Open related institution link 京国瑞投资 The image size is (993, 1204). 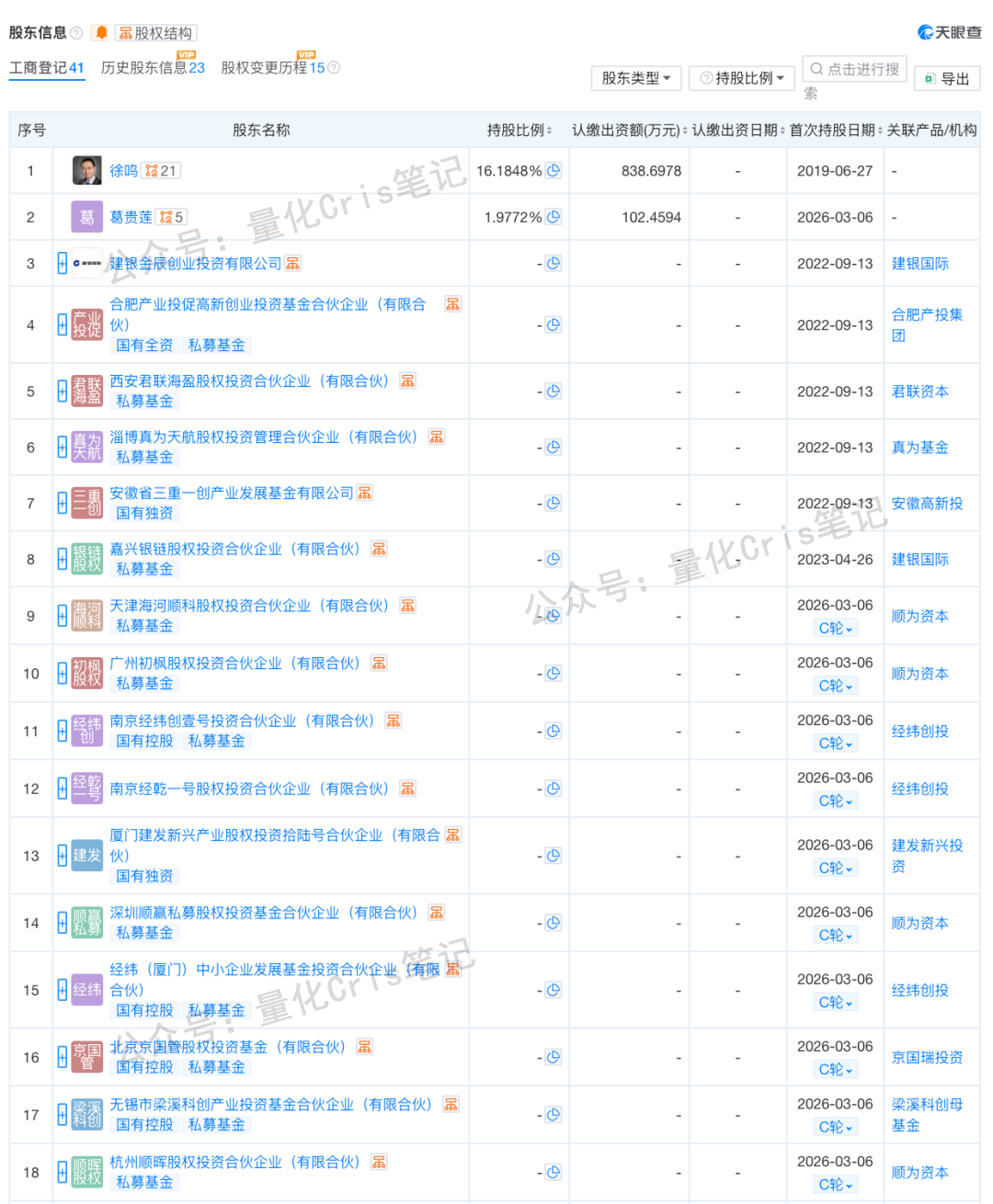click(x=928, y=1058)
